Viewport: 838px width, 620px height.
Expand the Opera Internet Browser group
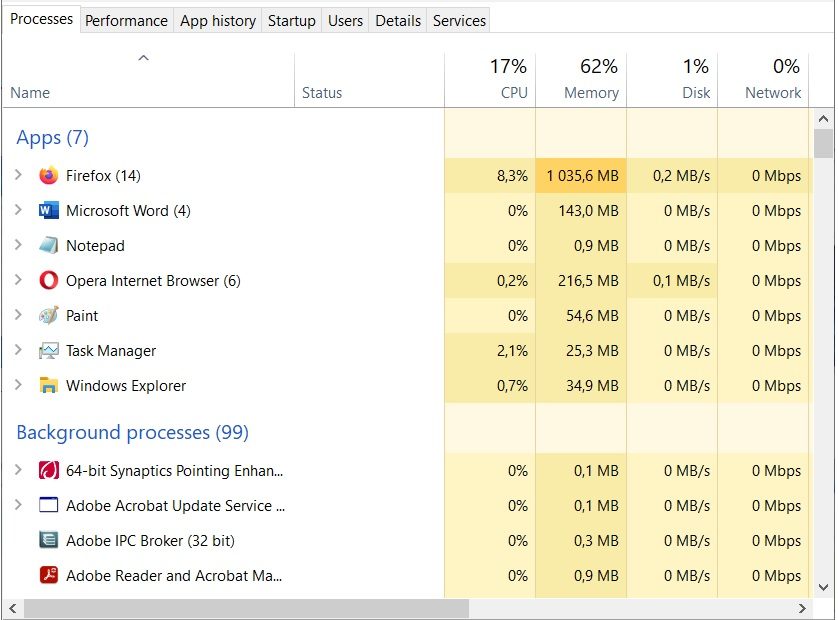[18, 281]
